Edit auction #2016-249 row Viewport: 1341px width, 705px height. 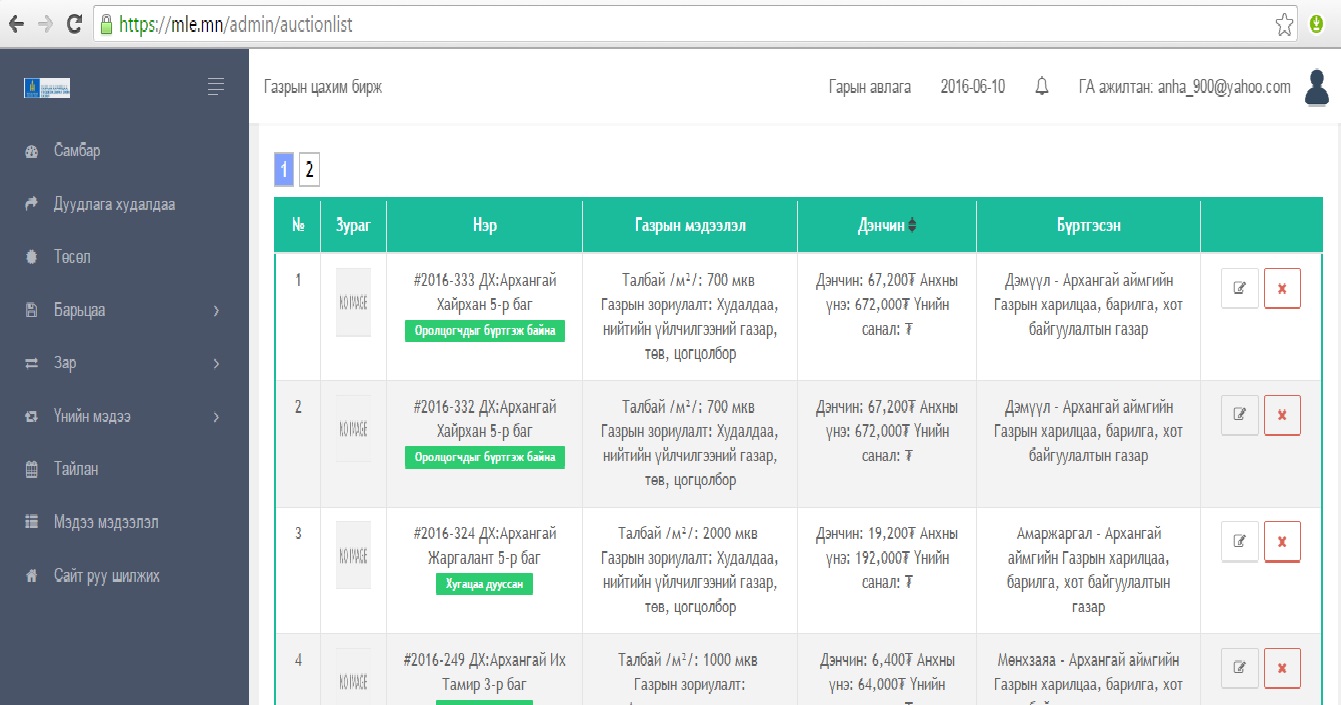(x=1240, y=668)
